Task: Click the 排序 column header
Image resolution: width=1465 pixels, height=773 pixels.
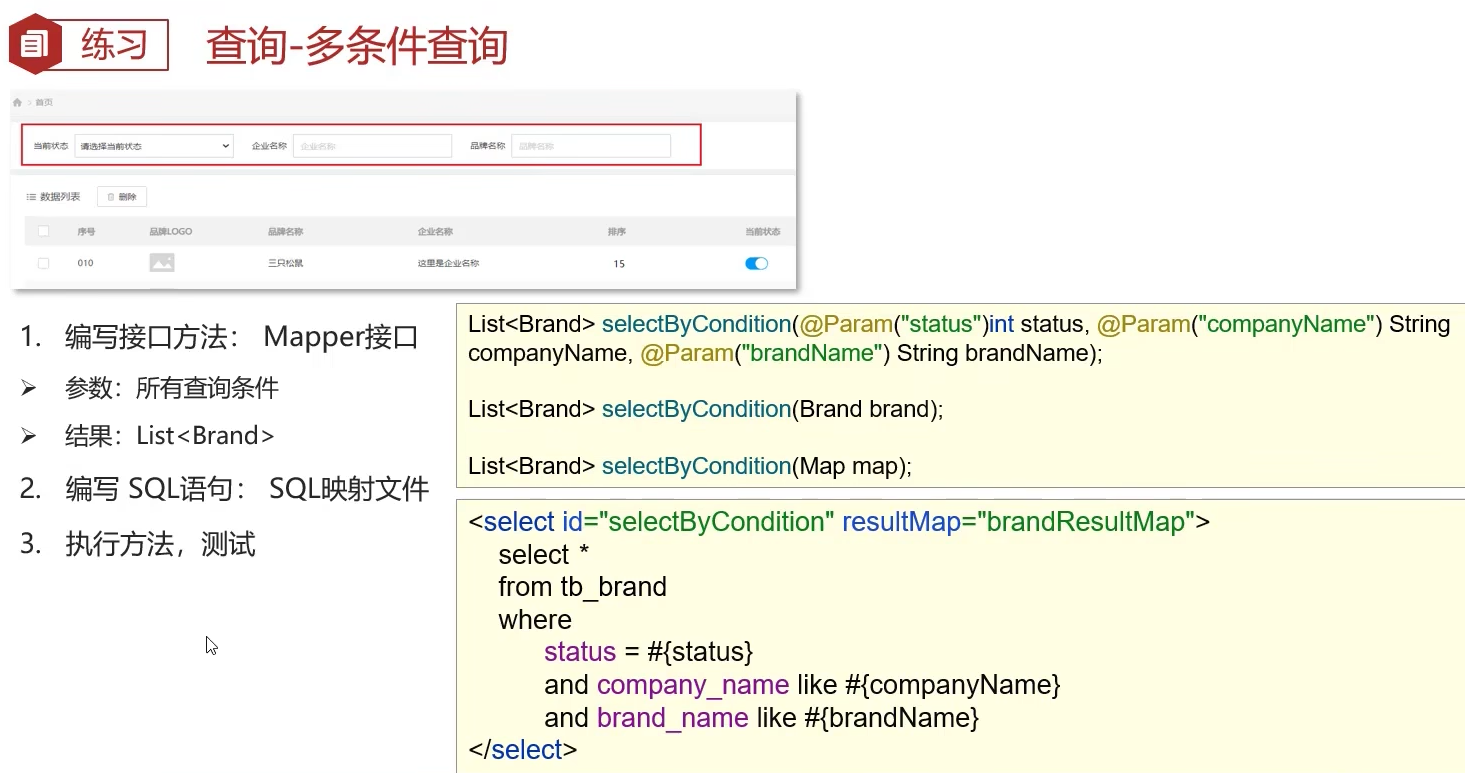Action: 616,231
